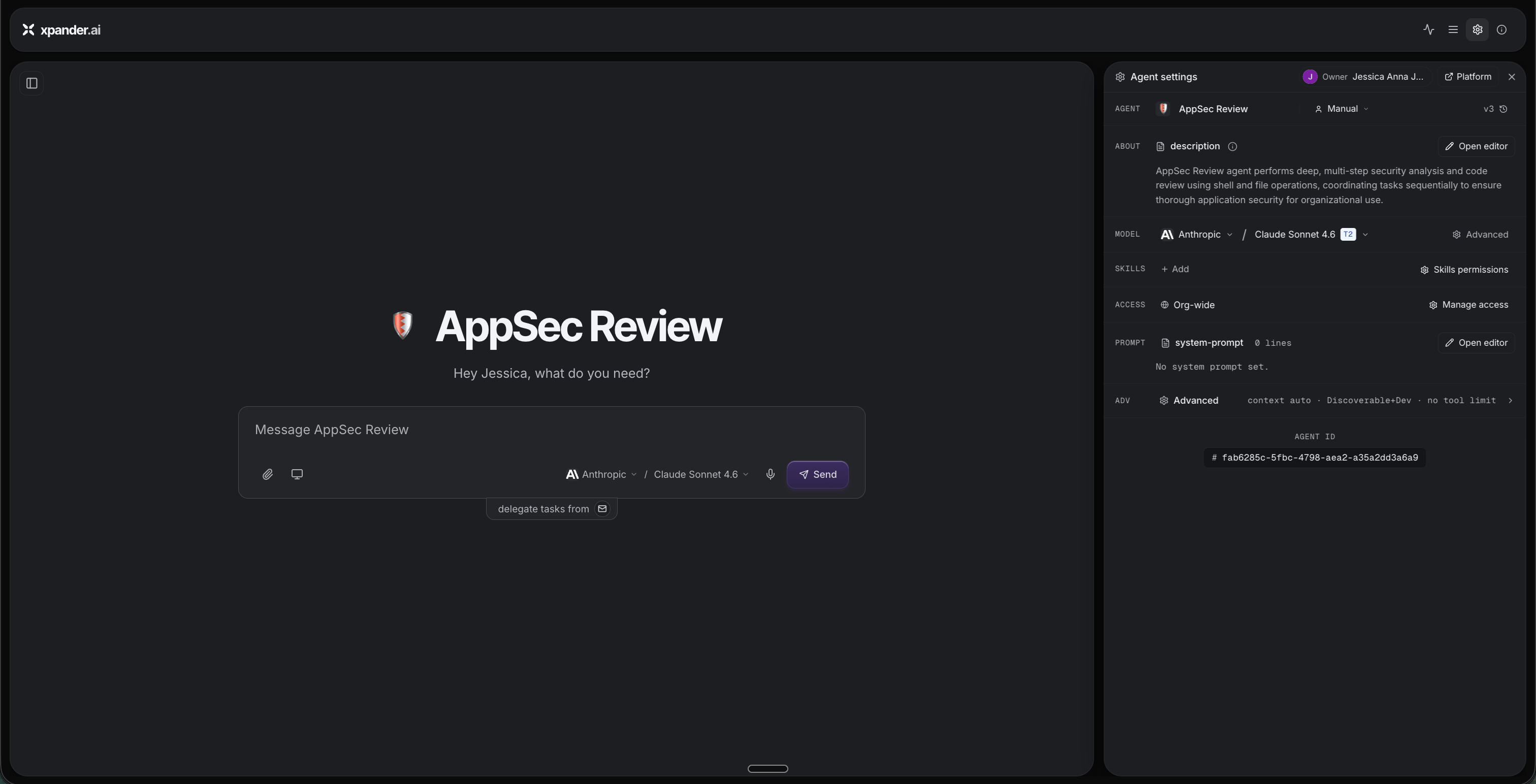Copy the agent ID fab6285c value
Viewport: 1536px width, 784px height.
[1314, 458]
